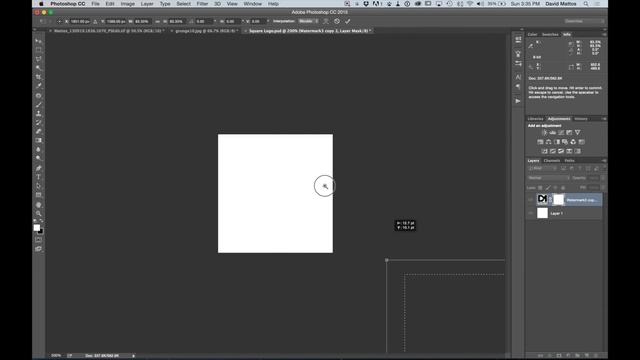
Task: Add a Brightness/Contrast adjustment
Action: (544, 133)
